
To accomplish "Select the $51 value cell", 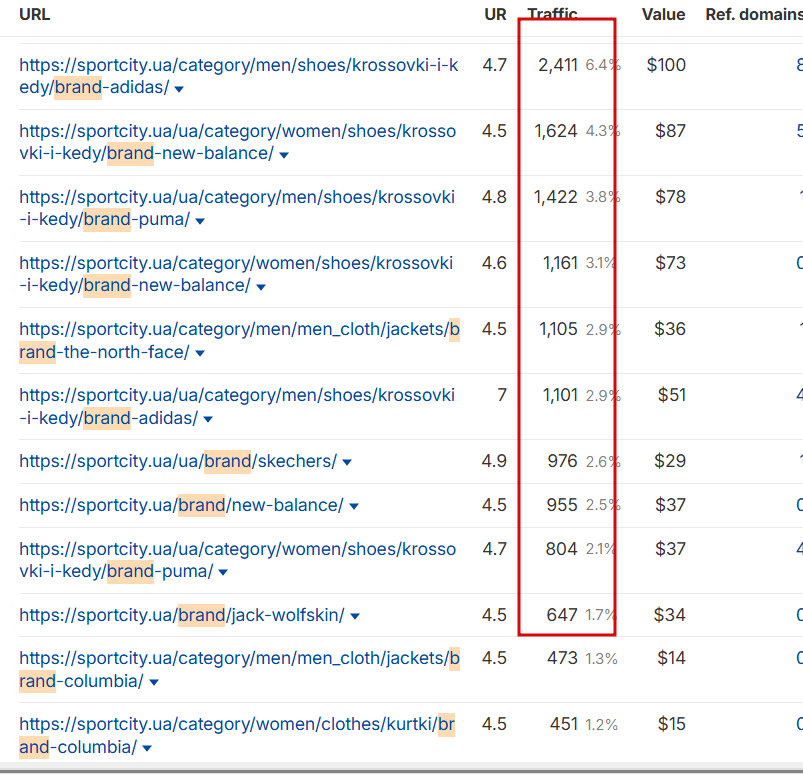I will pyautogui.click(x=672, y=395).
